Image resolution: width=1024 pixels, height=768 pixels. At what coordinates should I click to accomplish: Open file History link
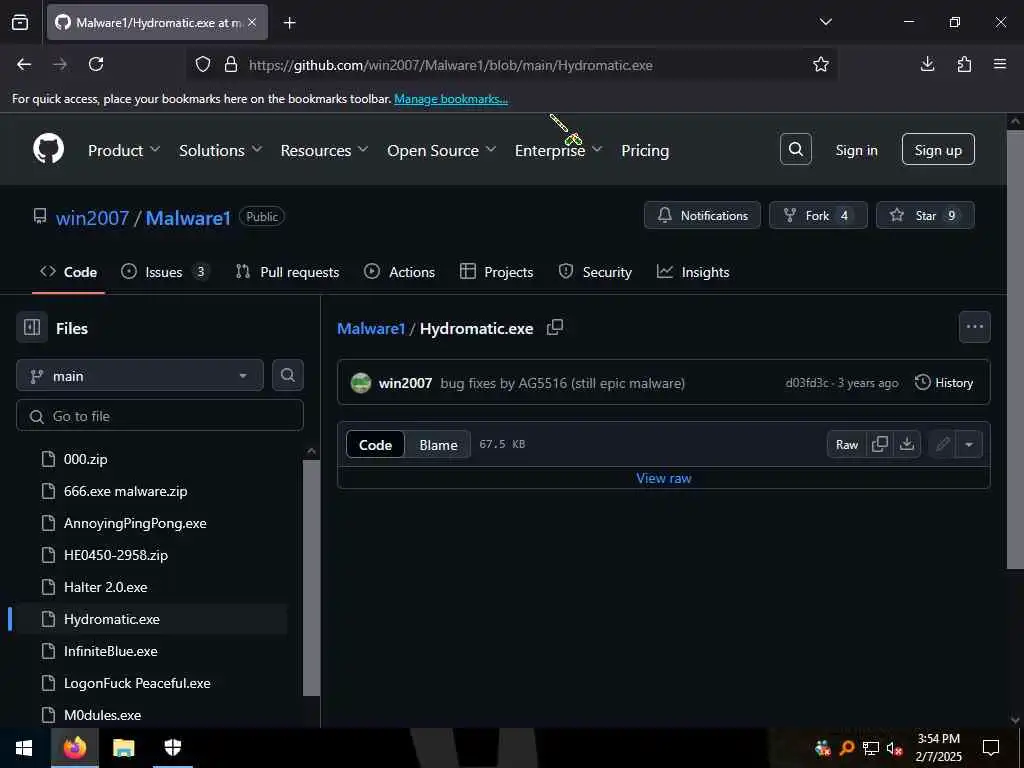coord(944,383)
